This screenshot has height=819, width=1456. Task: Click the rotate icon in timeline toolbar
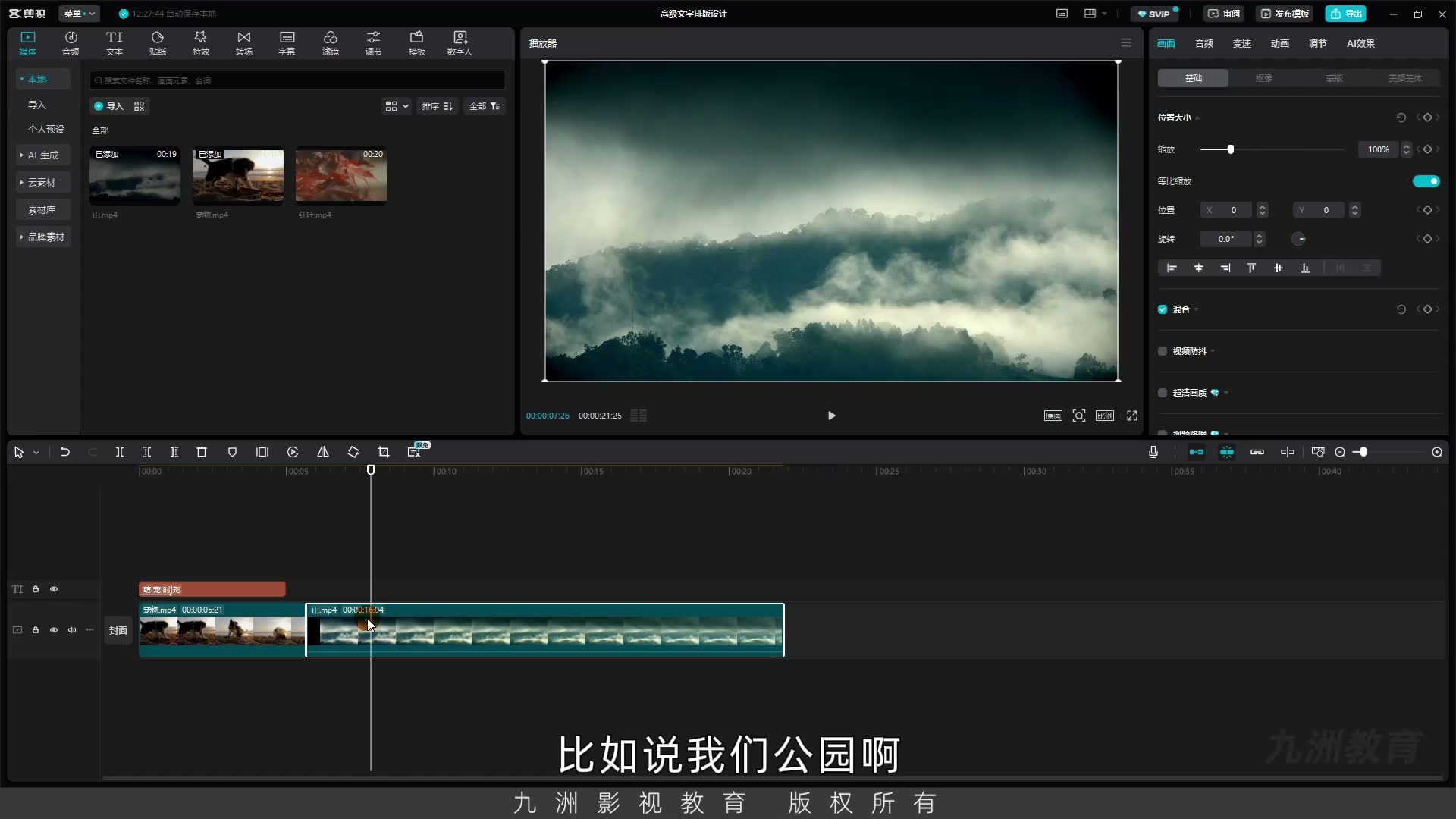pyautogui.click(x=353, y=452)
